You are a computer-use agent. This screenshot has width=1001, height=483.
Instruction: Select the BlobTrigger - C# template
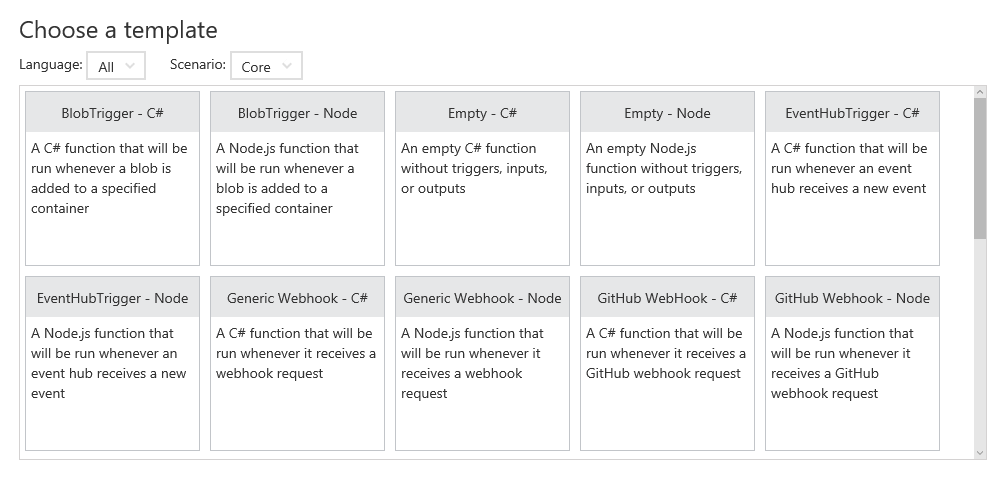coord(112,113)
